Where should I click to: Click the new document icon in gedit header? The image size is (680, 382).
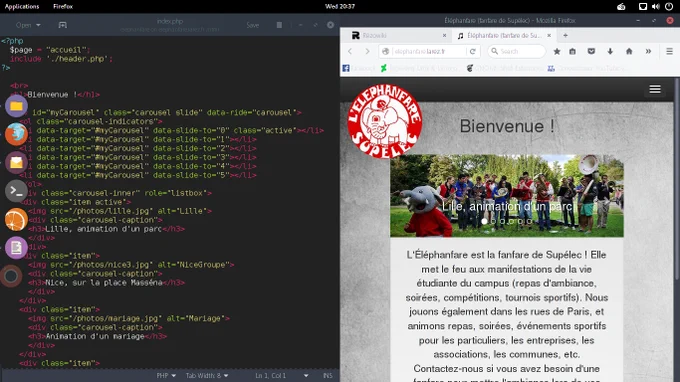tap(62, 25)
